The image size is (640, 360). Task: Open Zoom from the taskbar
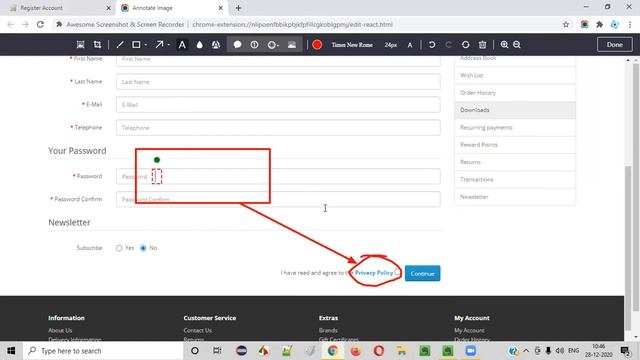click(471, 351)
